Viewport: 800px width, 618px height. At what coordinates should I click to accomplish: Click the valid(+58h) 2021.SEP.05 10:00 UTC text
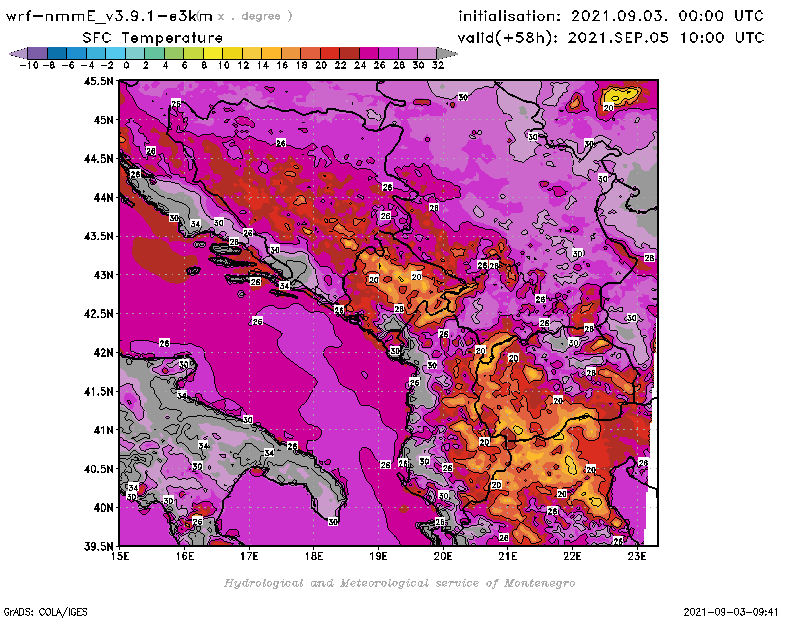coord(611,38)
